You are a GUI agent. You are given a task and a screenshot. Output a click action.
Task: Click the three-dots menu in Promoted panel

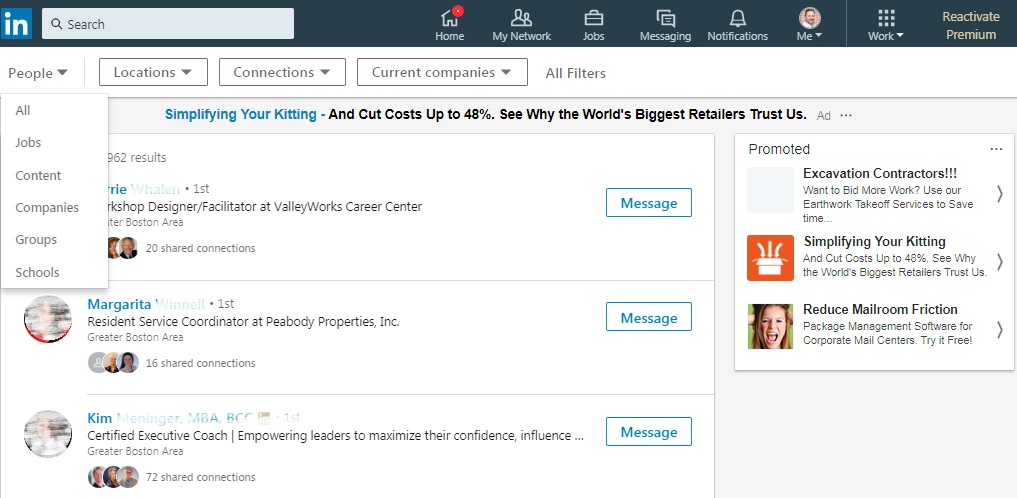coord(995,149)
